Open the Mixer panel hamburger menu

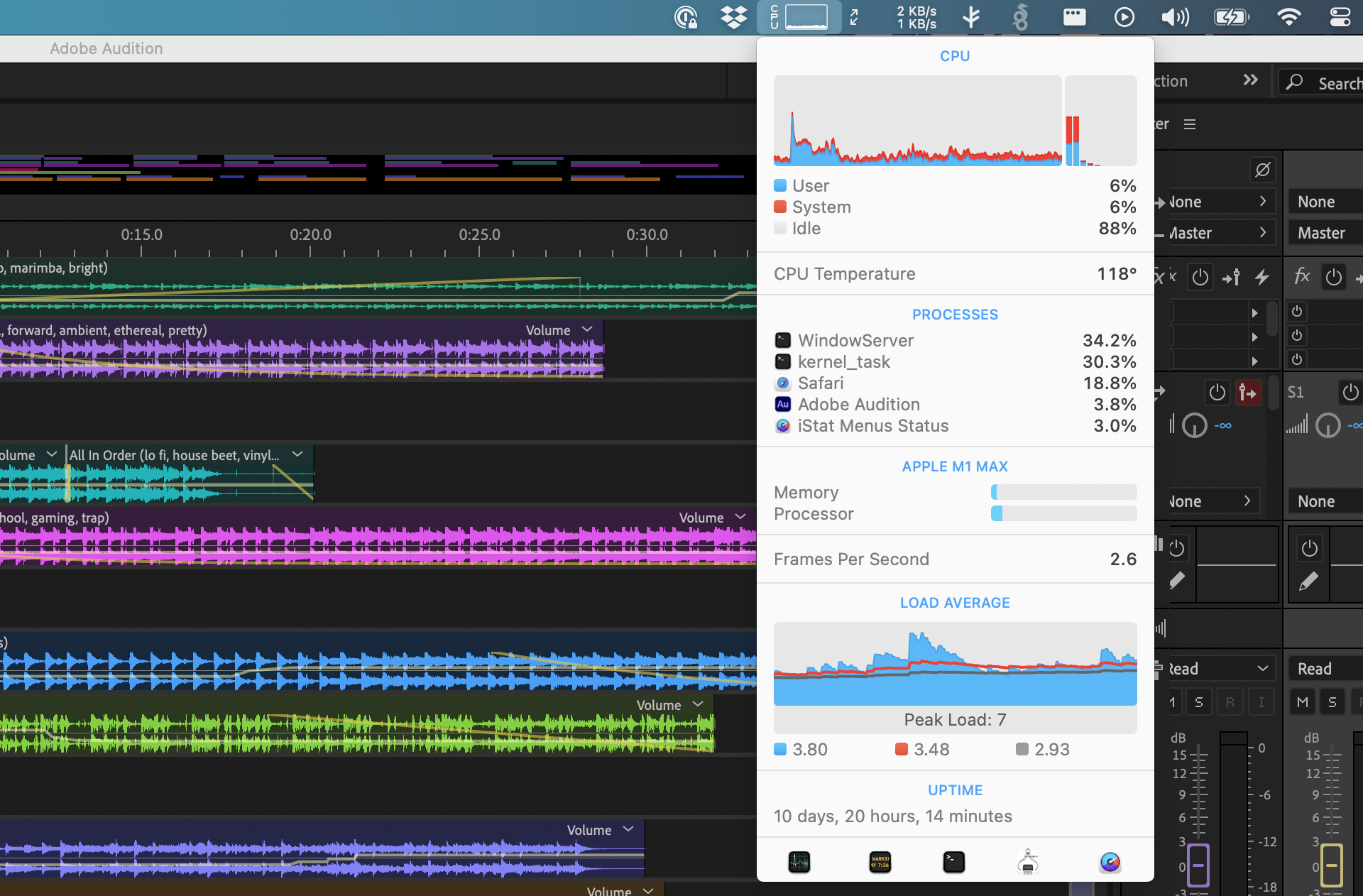[x=1190, y=124]
